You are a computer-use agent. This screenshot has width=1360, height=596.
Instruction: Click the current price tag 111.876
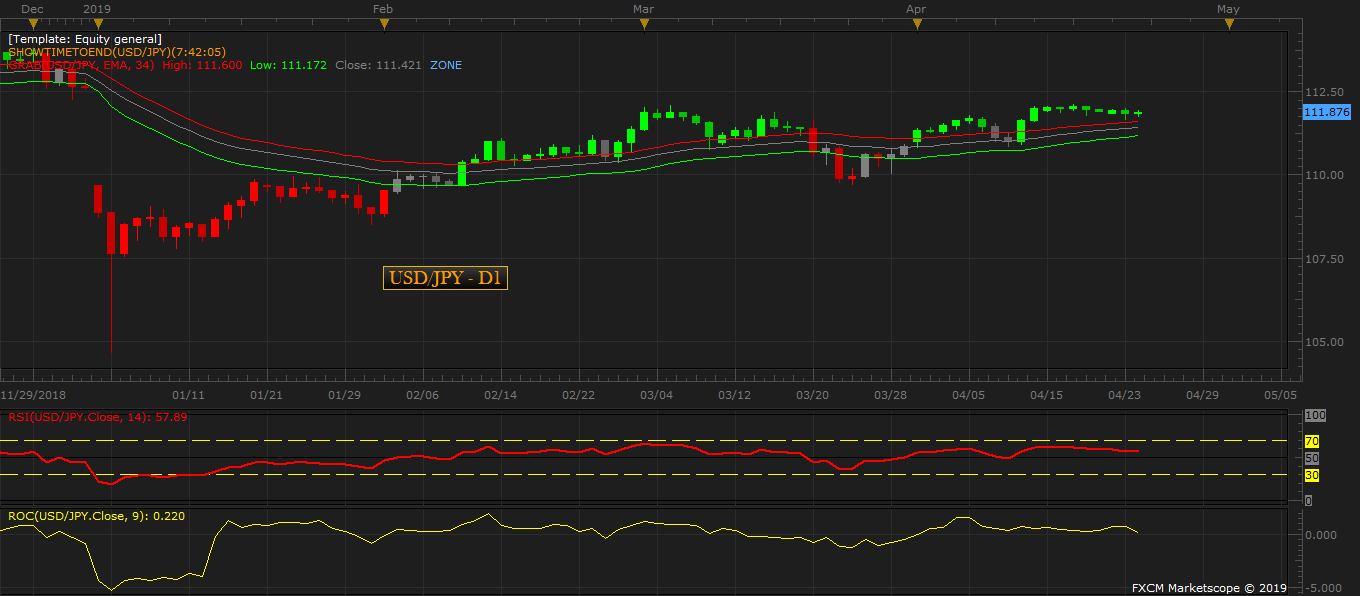coord(1327,112)
